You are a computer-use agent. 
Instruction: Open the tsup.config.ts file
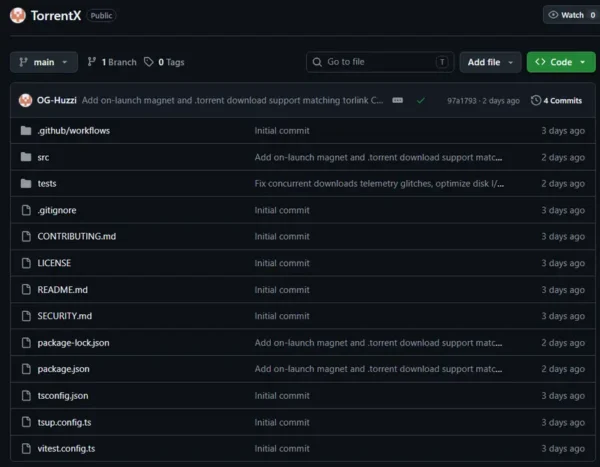[x=64, y=423]
